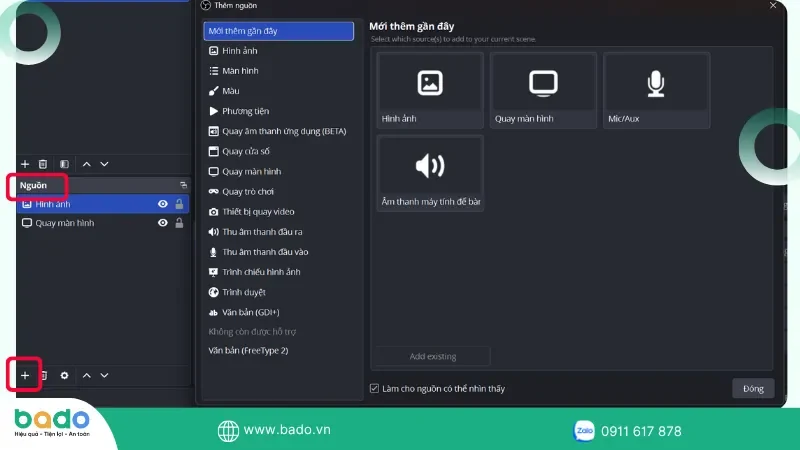
Task: Delete selected source with trash icon
Action: click(x=44, y=376)
